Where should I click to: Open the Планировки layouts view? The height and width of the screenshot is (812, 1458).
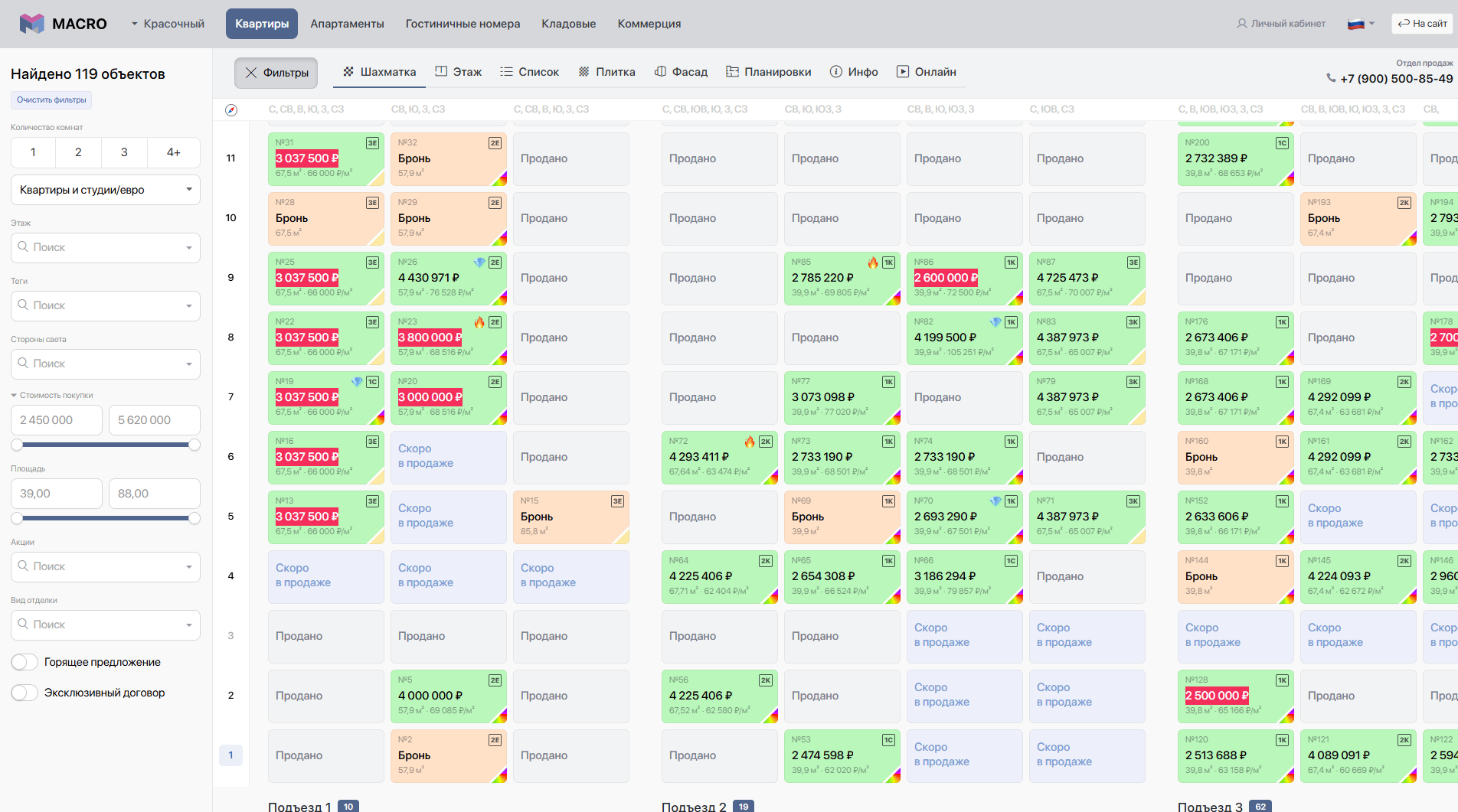(769, 72)
